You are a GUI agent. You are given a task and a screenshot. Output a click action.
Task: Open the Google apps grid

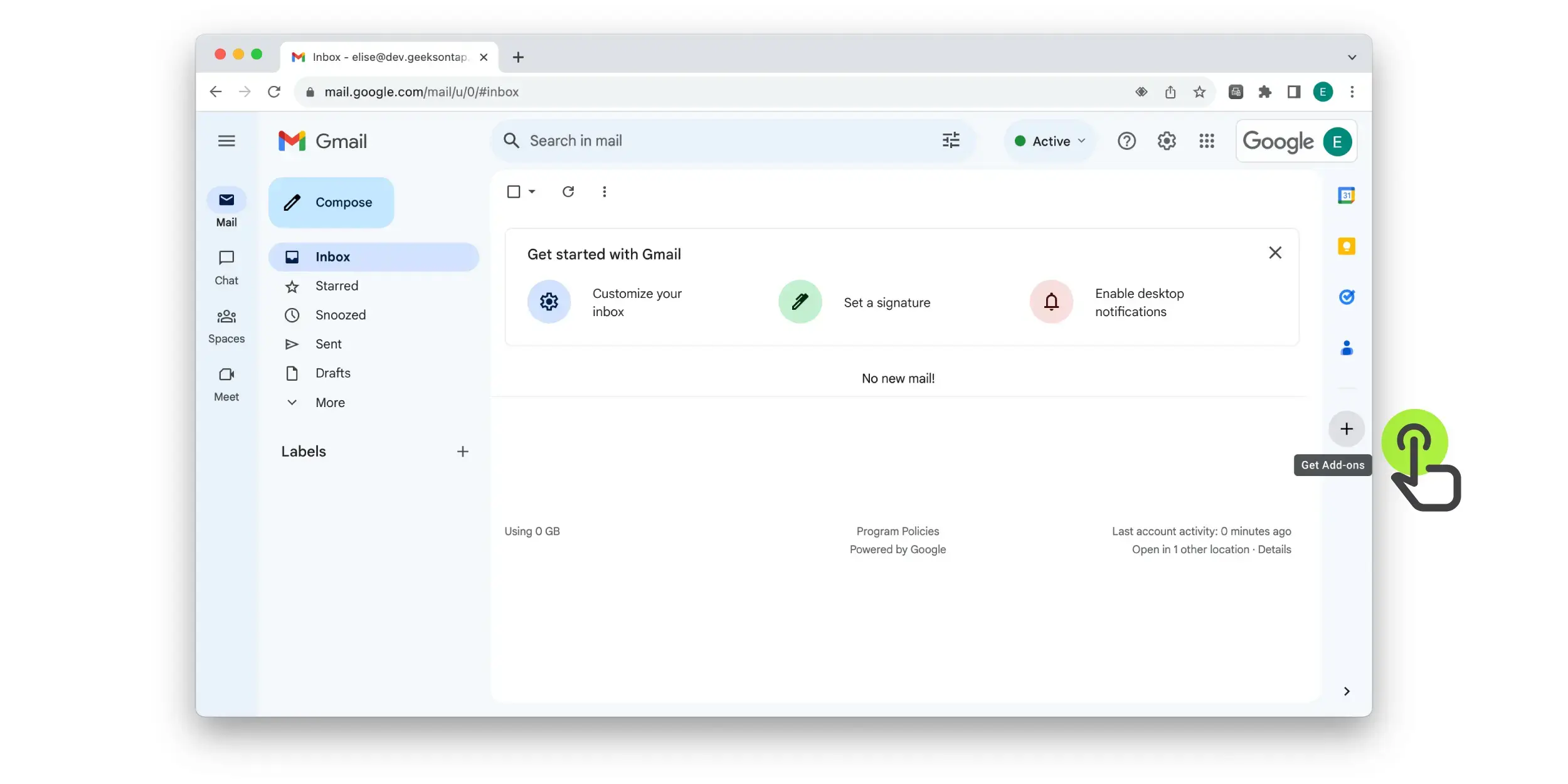(1206, 141)
